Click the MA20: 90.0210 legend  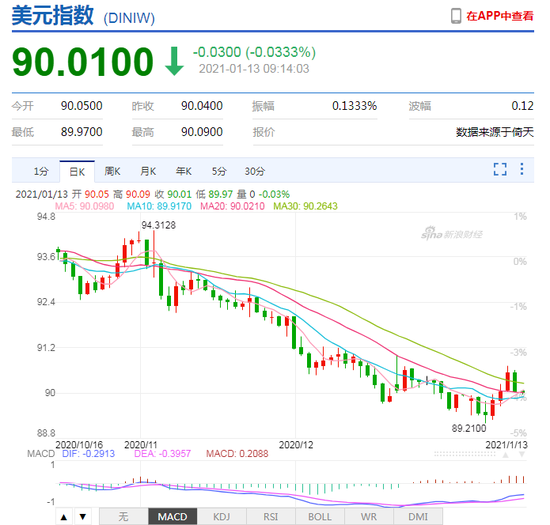click(232, 206)
